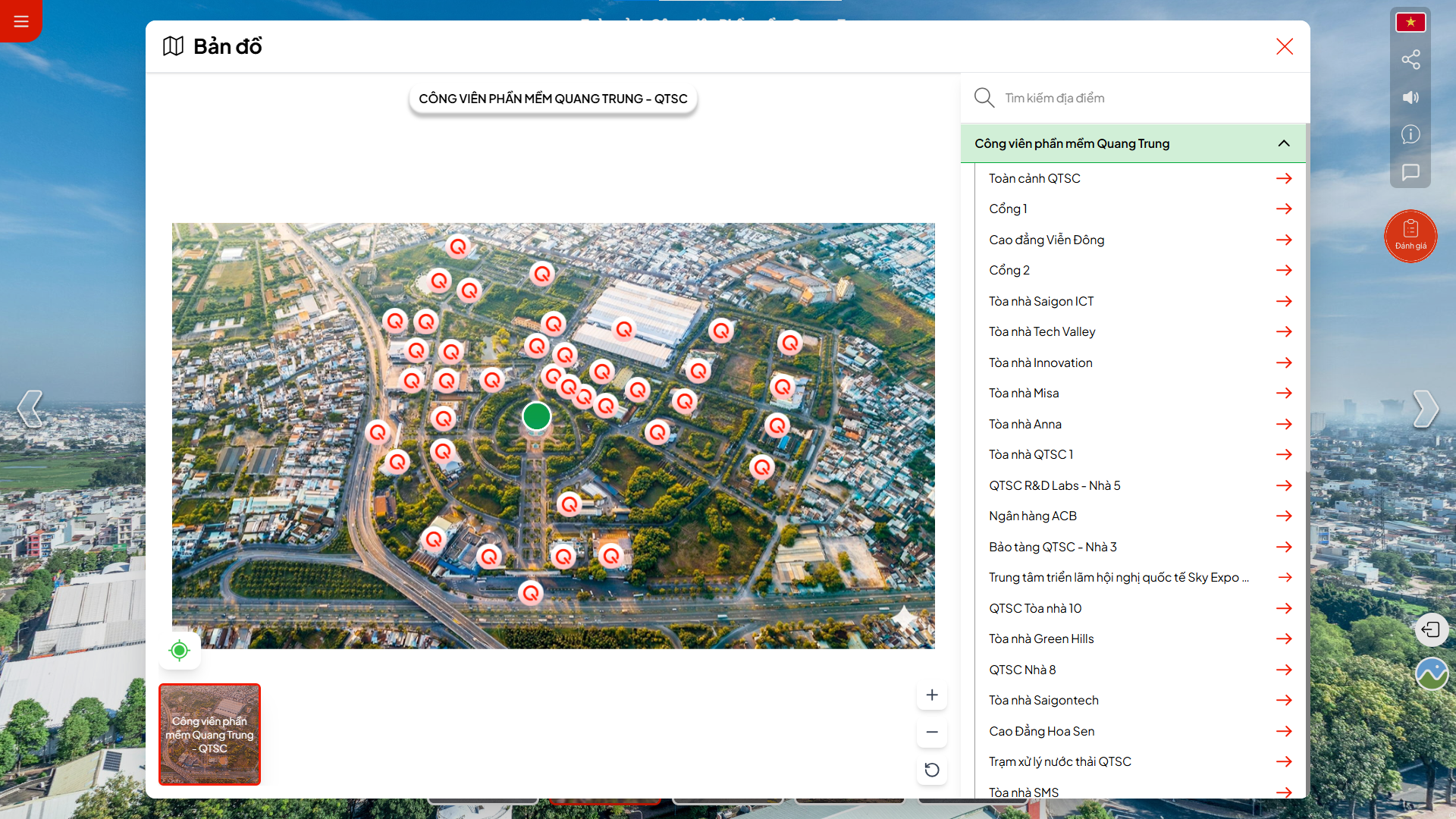Click arrow next to QTSC R&D Labs - Nhà 5
This screenshot has width=1456, height=819.
[1284, 485]
